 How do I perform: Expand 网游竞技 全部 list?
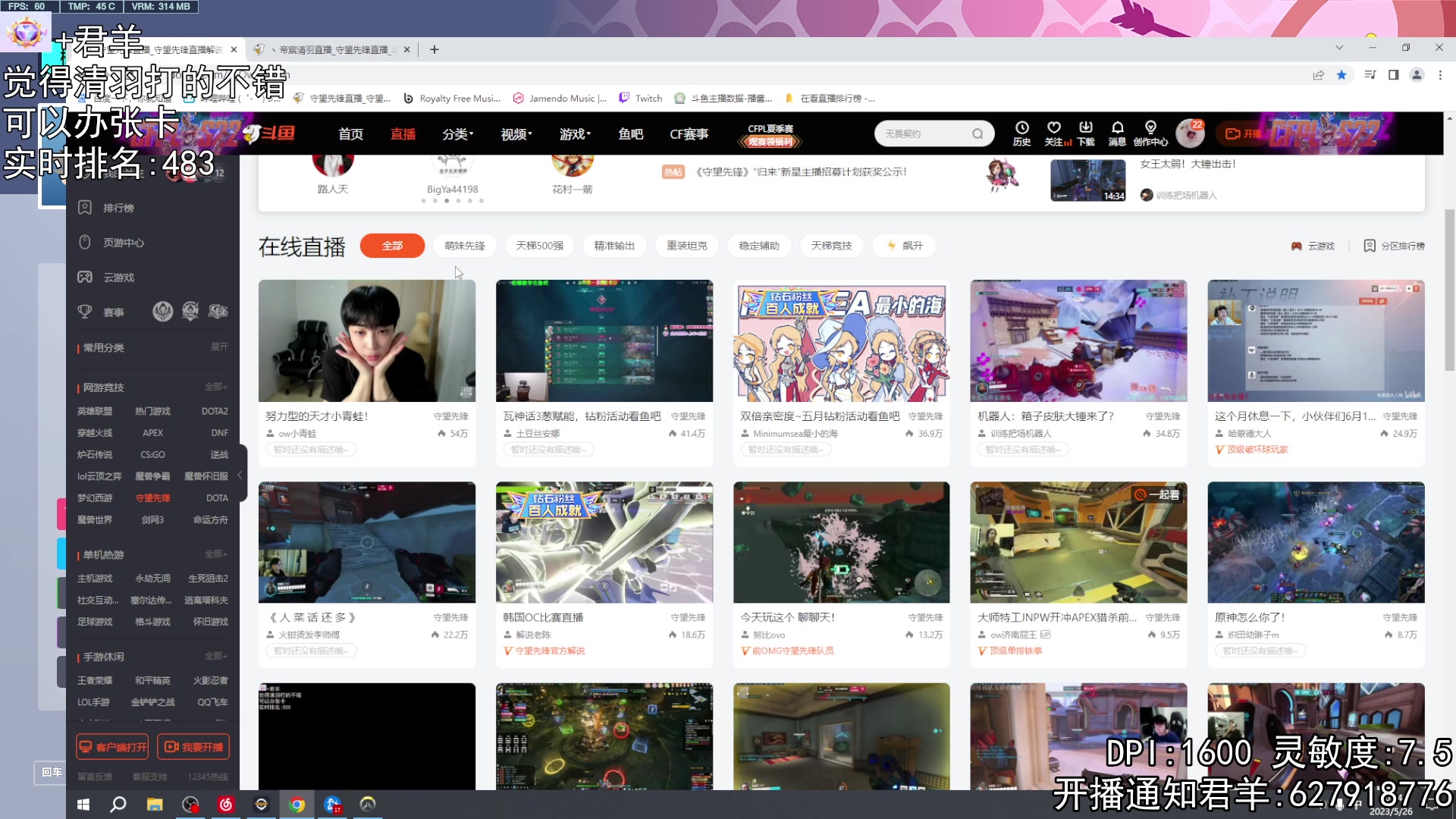(216, 387)
